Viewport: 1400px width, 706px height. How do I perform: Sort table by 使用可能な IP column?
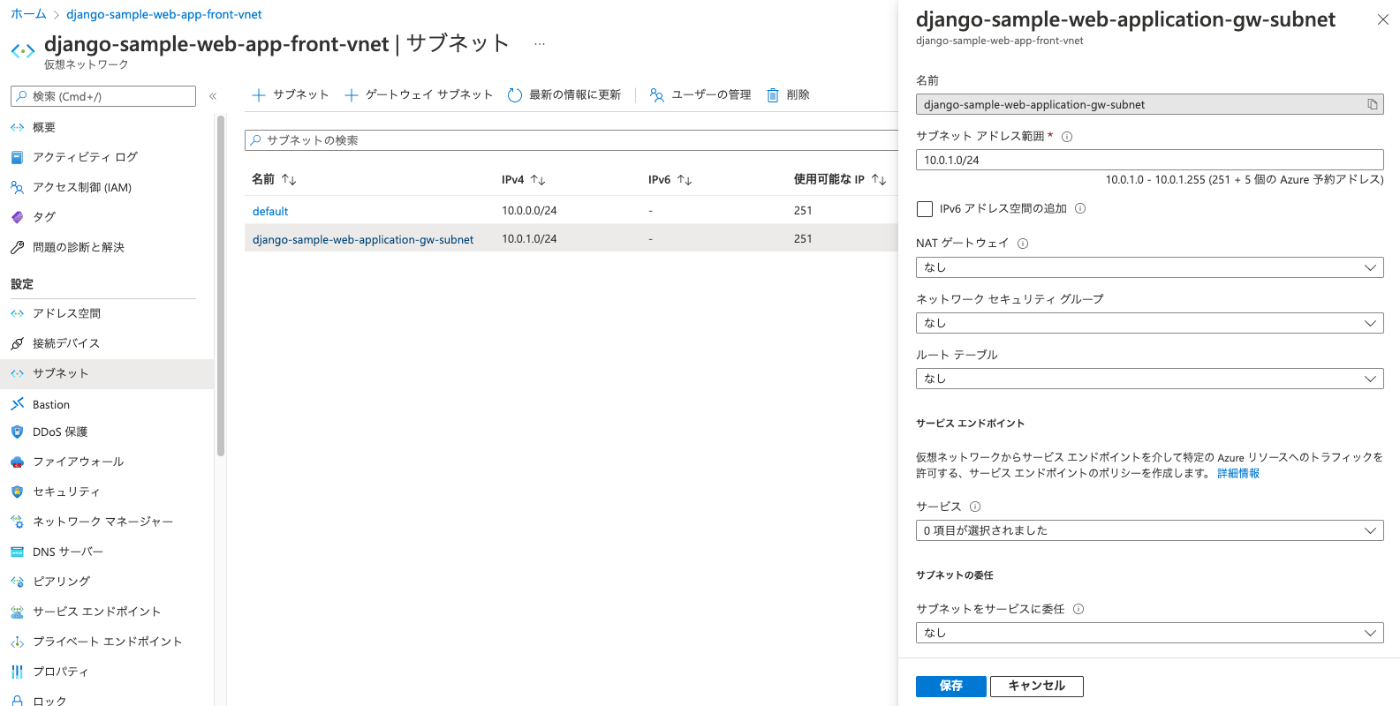(840, 179)
